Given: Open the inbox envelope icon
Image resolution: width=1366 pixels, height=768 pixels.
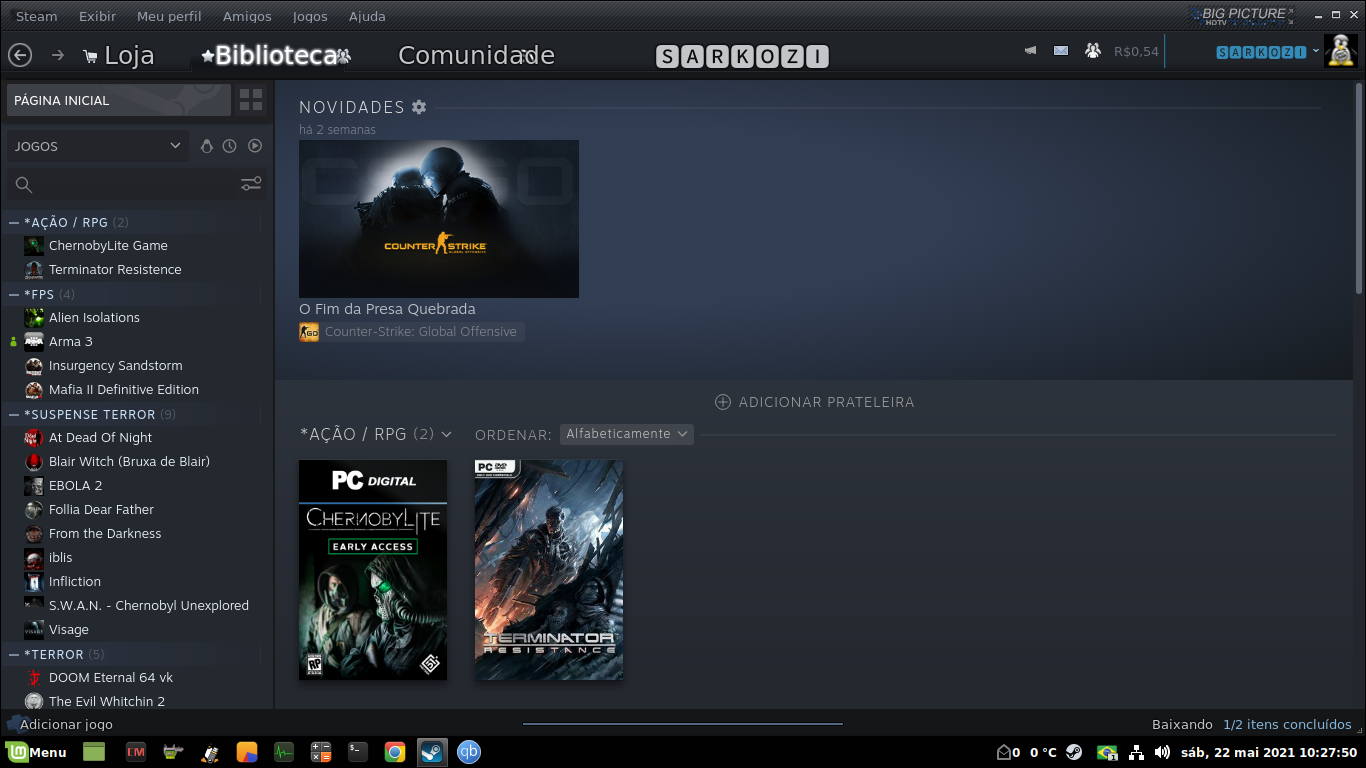Looking at the screenshot, I should (x=1061, y=51).
